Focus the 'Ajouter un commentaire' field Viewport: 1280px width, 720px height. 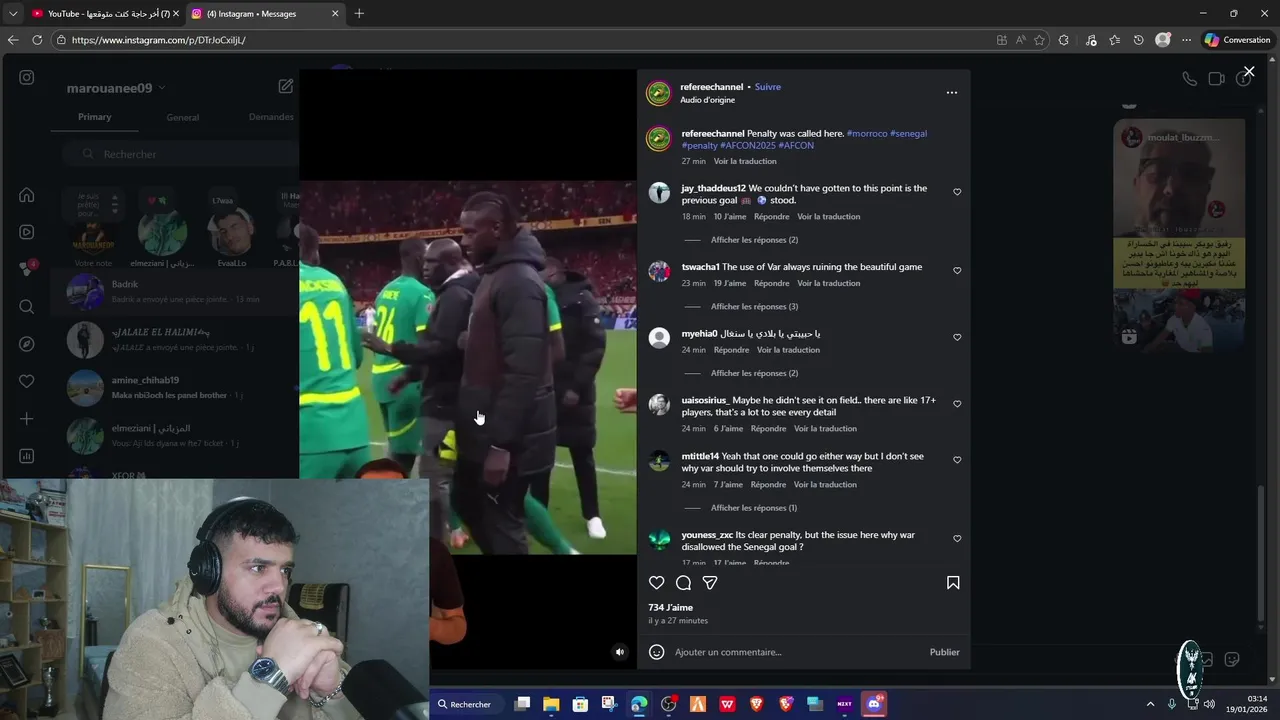797,652
